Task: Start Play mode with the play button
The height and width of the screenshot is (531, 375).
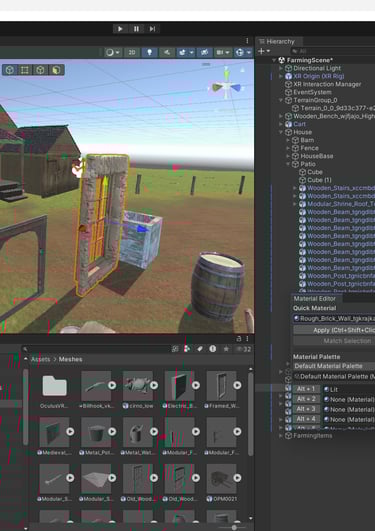Action: point(120,29)
